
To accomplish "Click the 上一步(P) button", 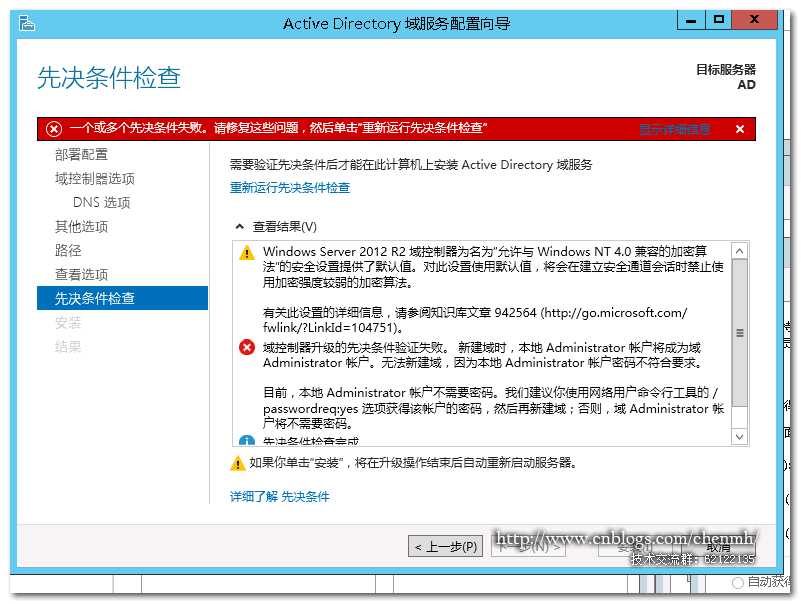I will click(445, 547).
